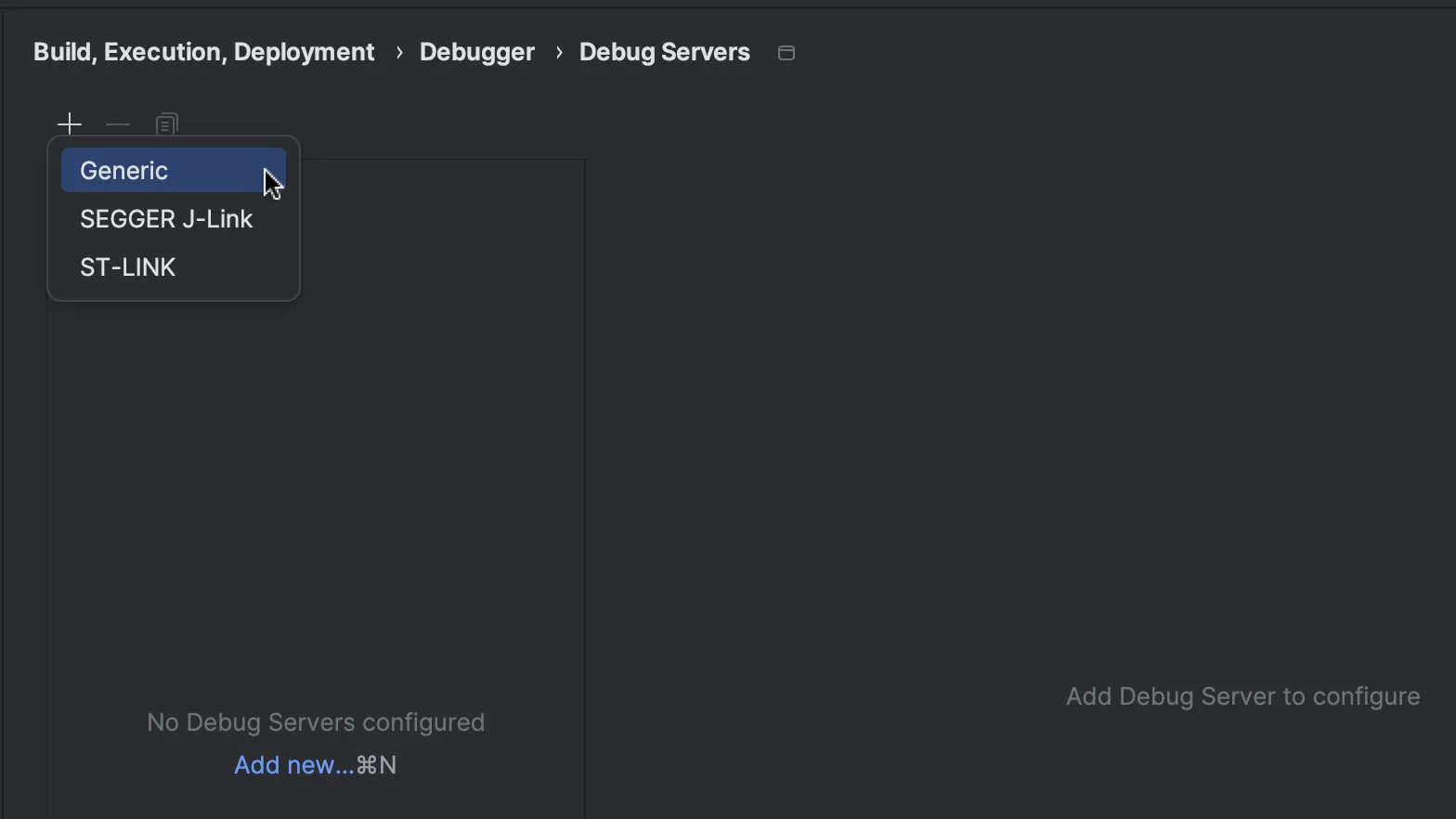
Task: Click chevron after Build, Execution, Deployment
Action: 399,53
